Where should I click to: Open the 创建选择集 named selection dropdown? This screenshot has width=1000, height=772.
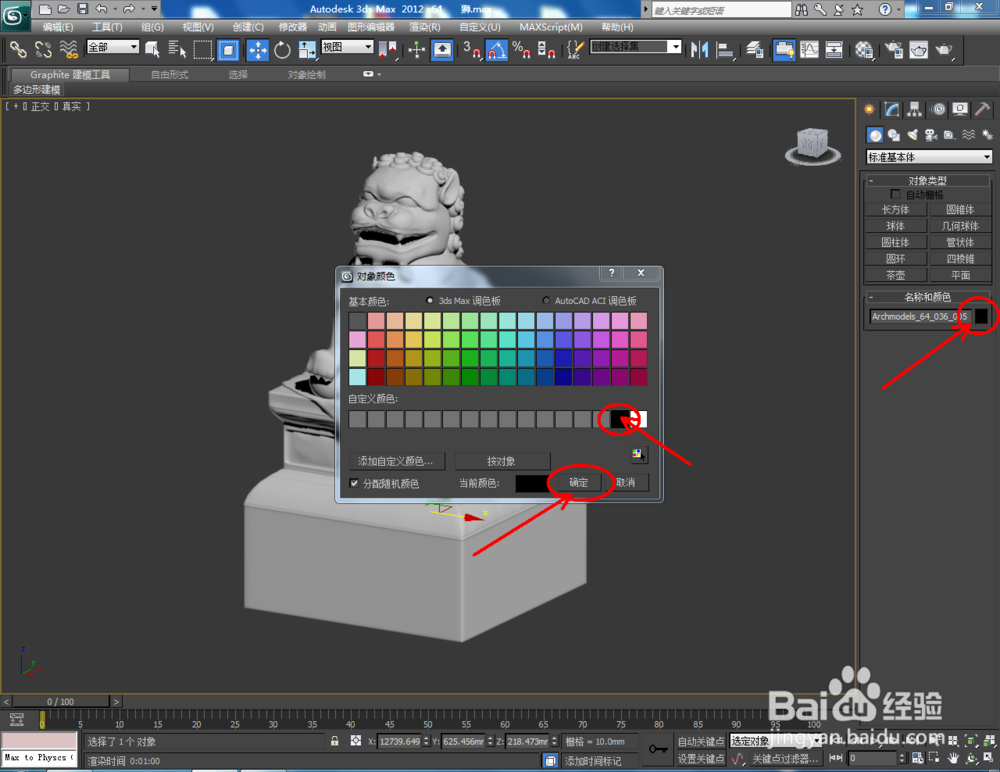[636, 47]
